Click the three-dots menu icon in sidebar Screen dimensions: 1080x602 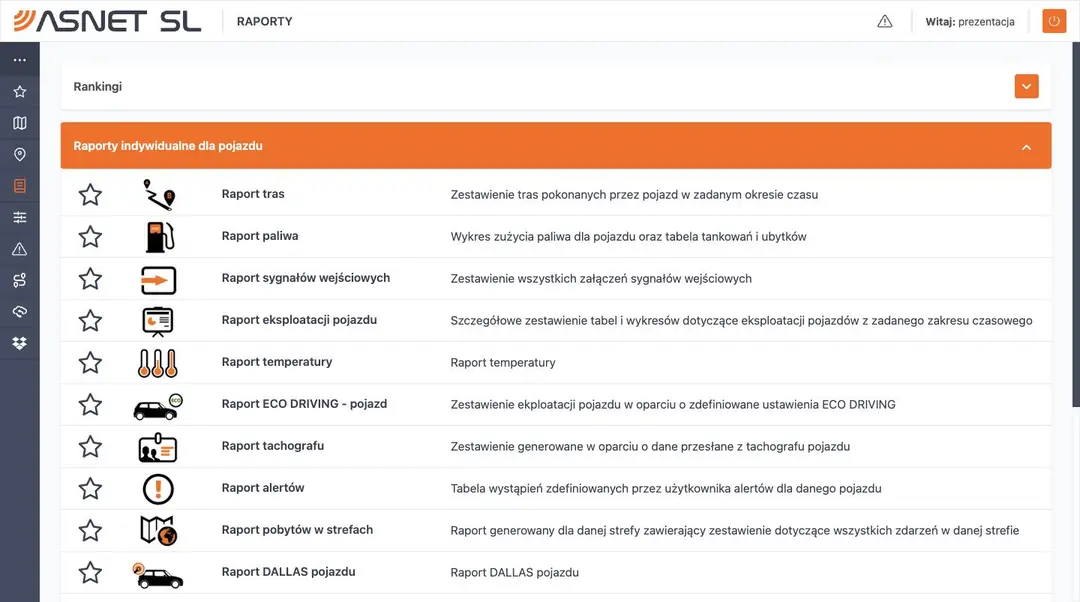(19, 60)
